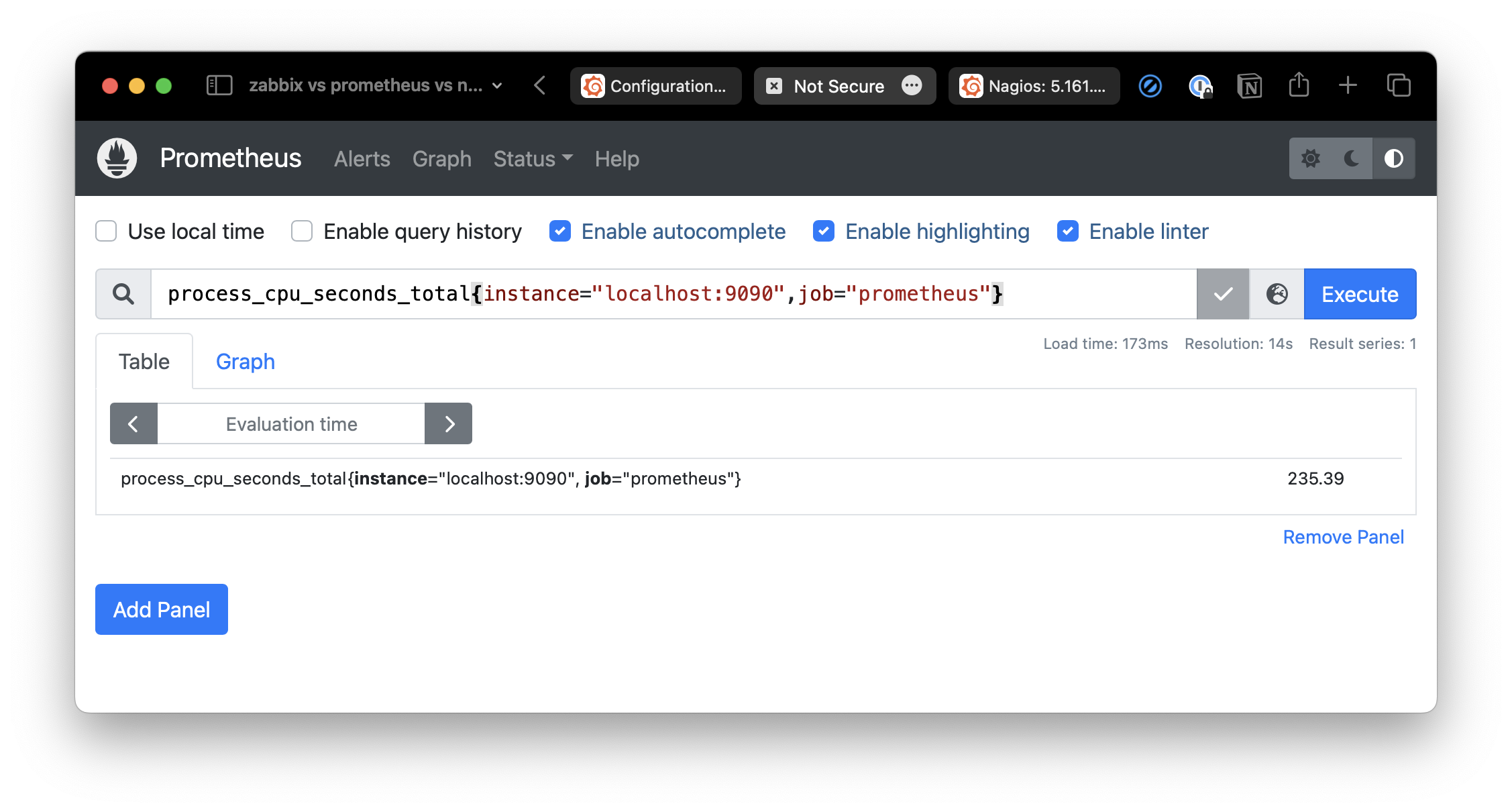Click the forward arrow Evaluation time stepper
This screenshot has width=1512, height=812.
point(448,423)
